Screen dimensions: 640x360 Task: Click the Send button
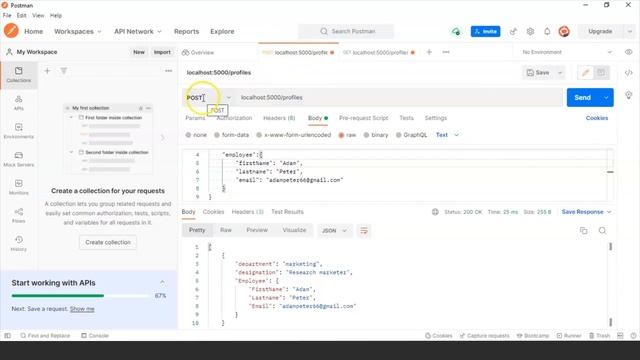pyautogui.click(x=582, y=98)
